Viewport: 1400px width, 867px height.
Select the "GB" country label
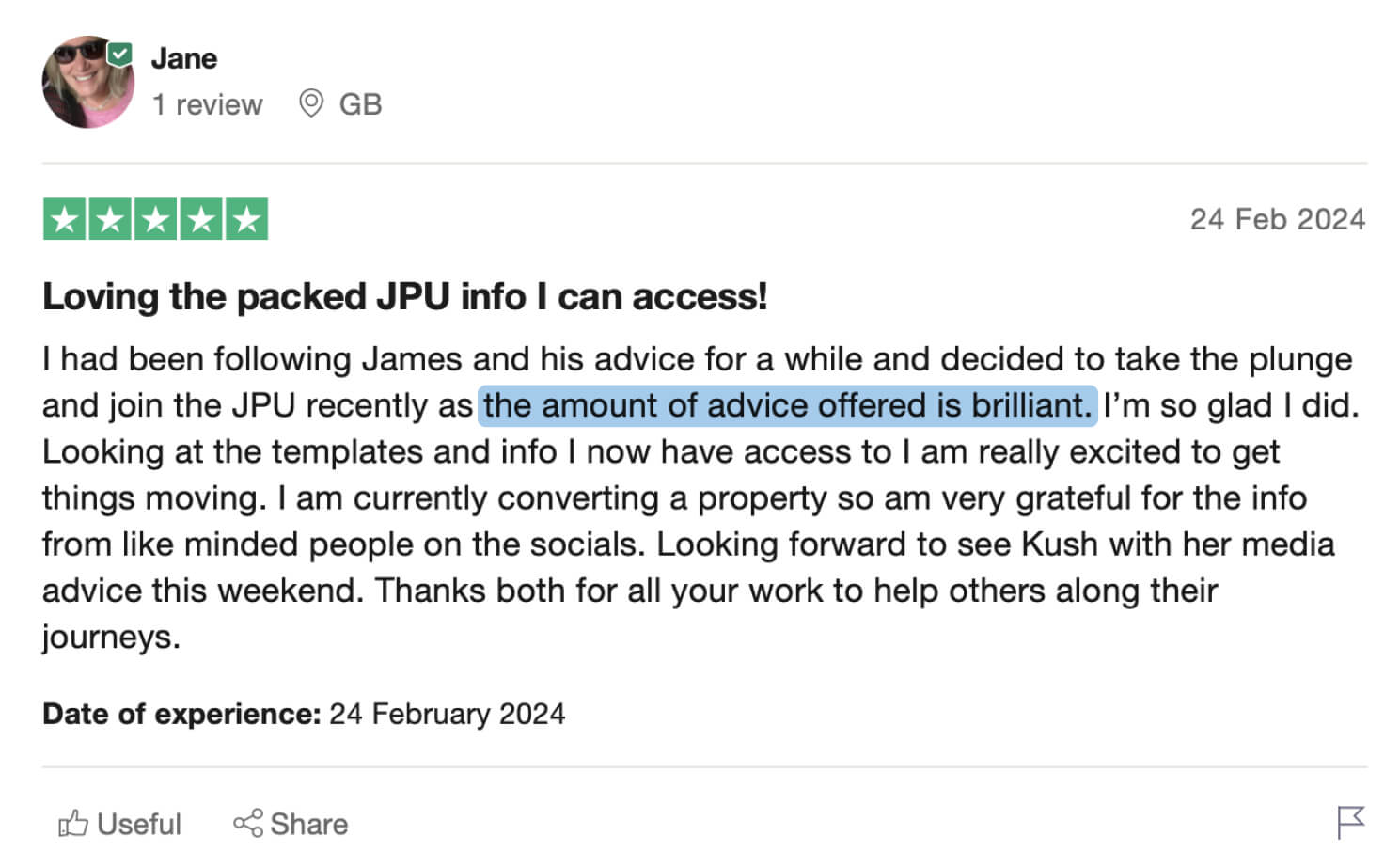tap(360, 104)
